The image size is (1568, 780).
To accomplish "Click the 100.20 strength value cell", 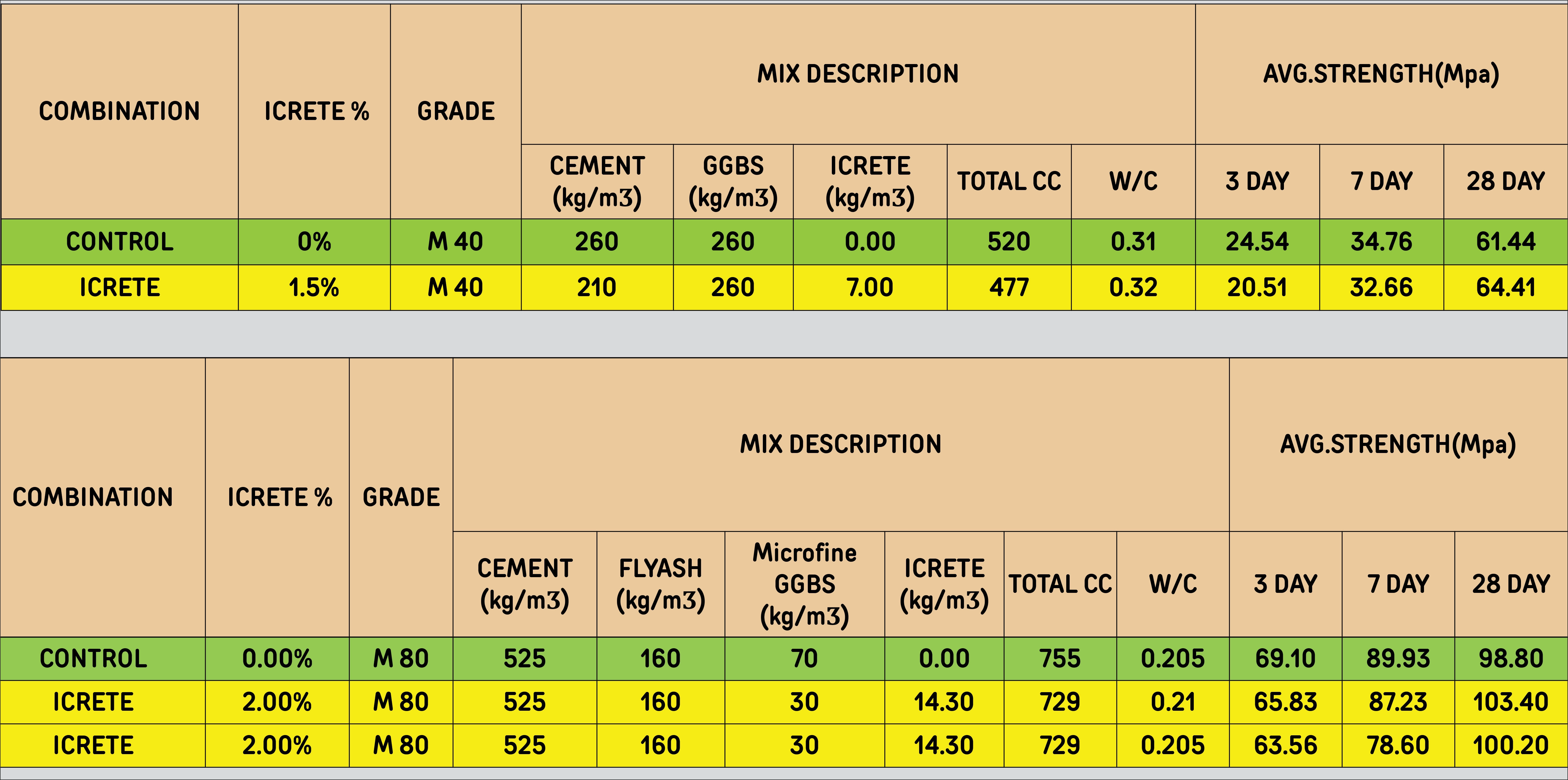I will tap(1510, 745).
